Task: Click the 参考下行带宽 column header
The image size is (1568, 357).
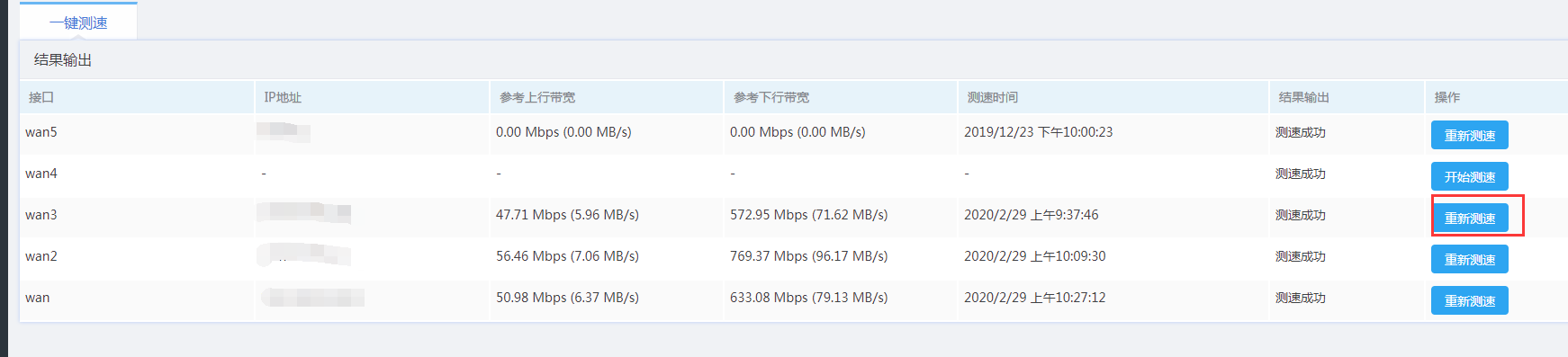Action: 771,97
